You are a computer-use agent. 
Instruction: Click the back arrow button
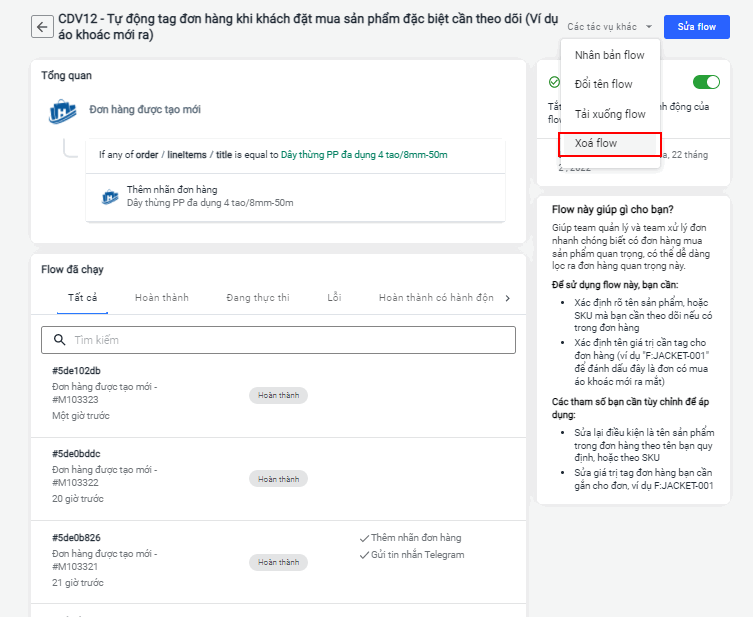(42, 26)
